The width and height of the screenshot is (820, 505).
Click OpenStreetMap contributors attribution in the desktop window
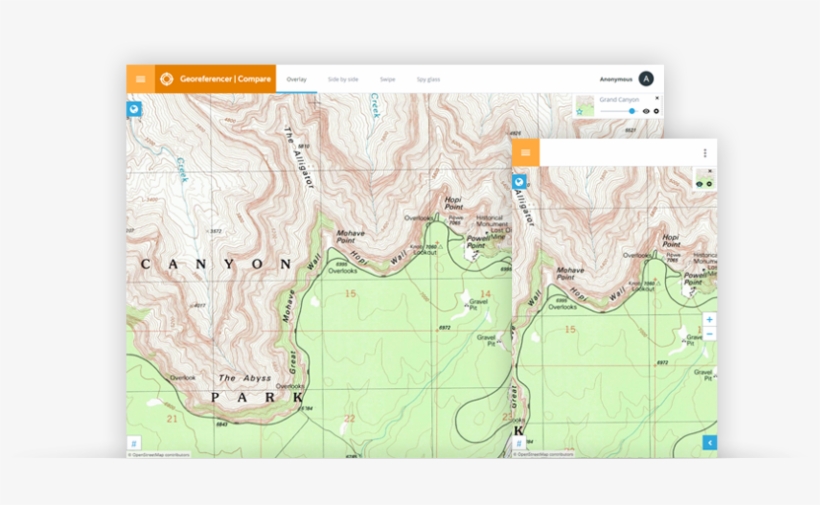[159, 455]
